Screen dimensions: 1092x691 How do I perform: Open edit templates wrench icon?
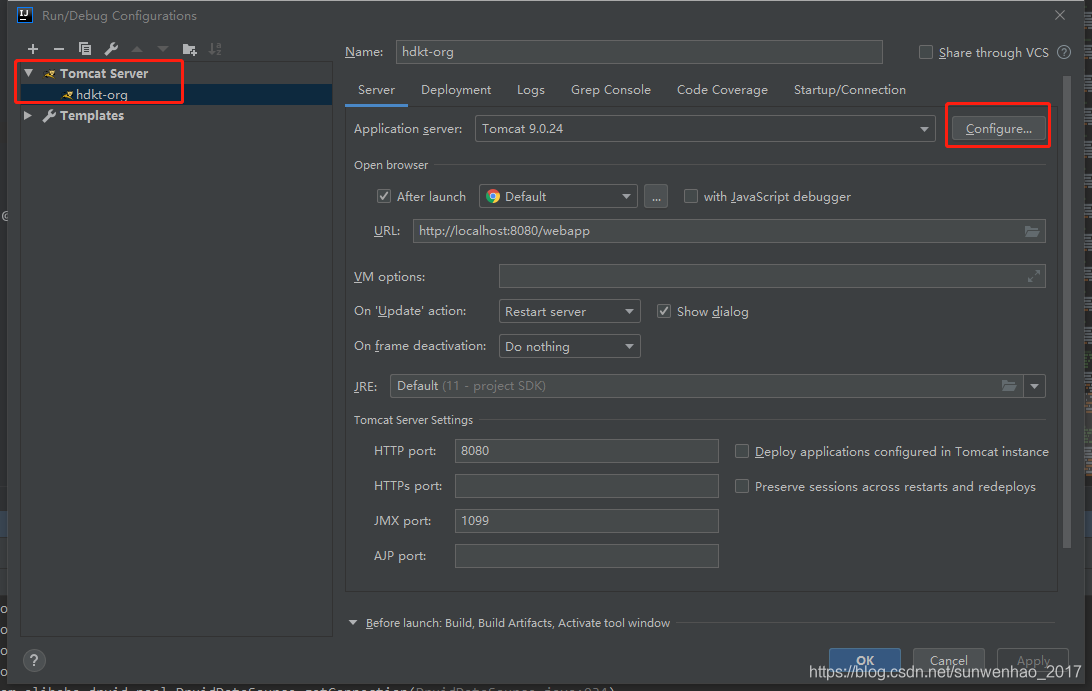point(111,49)
